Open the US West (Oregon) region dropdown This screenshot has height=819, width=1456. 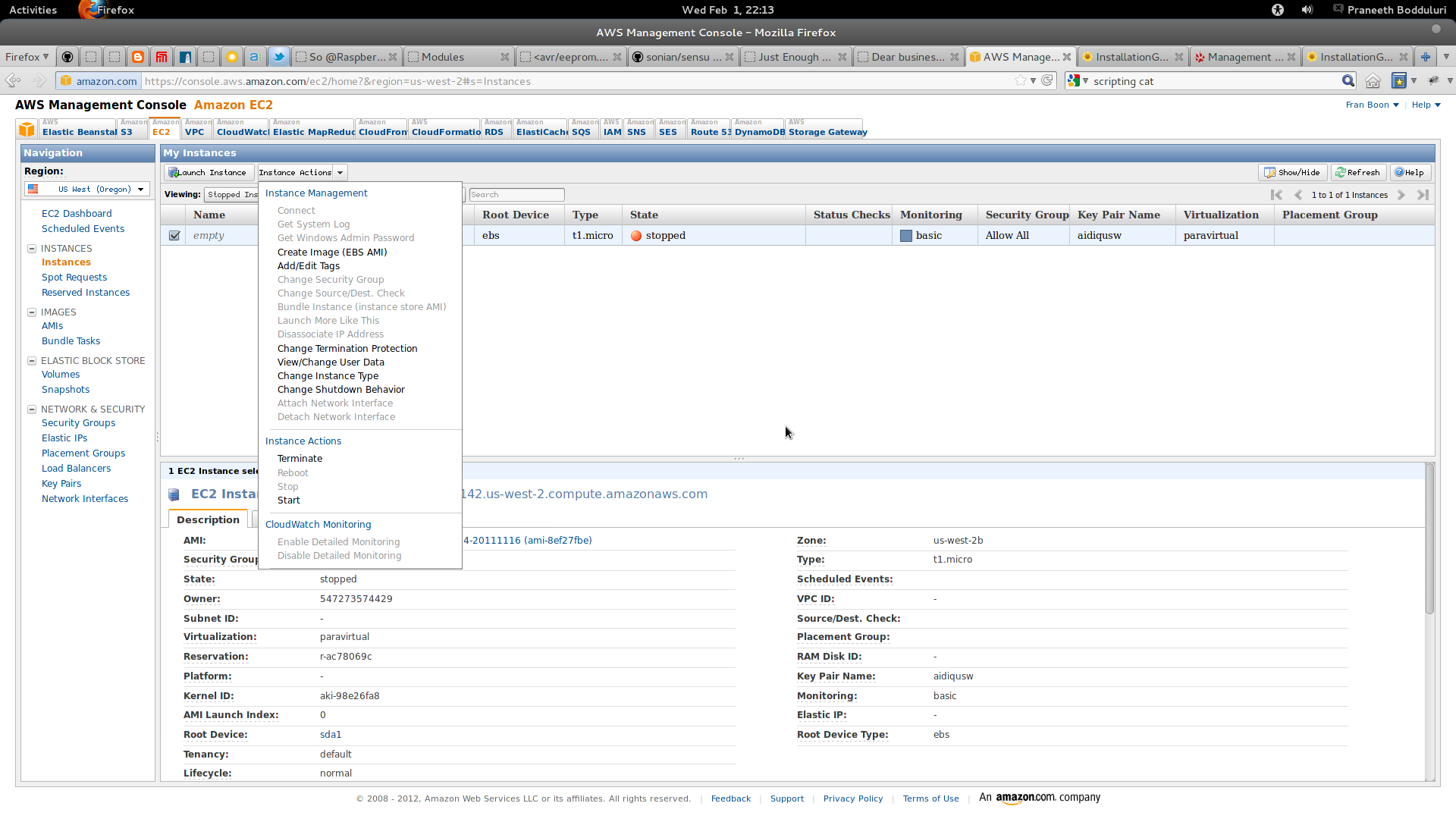pos(87,190)
